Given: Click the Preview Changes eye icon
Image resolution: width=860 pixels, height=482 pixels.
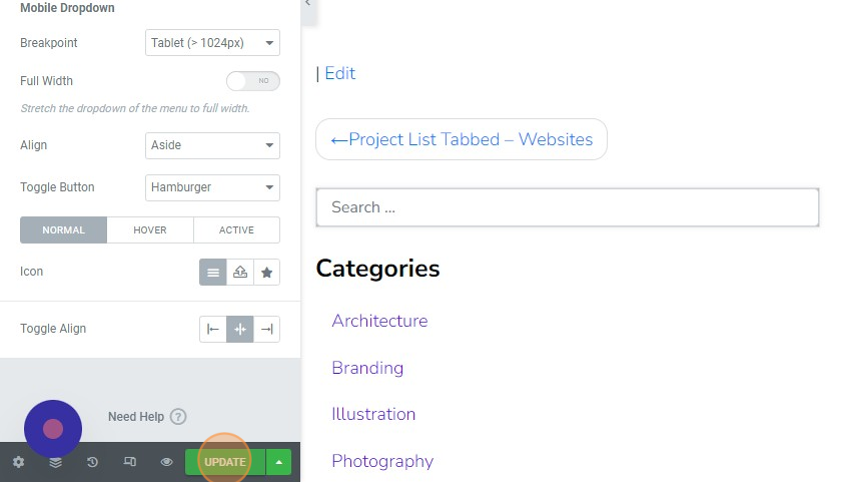Looking at the screenshot, I should pos(166,462).
